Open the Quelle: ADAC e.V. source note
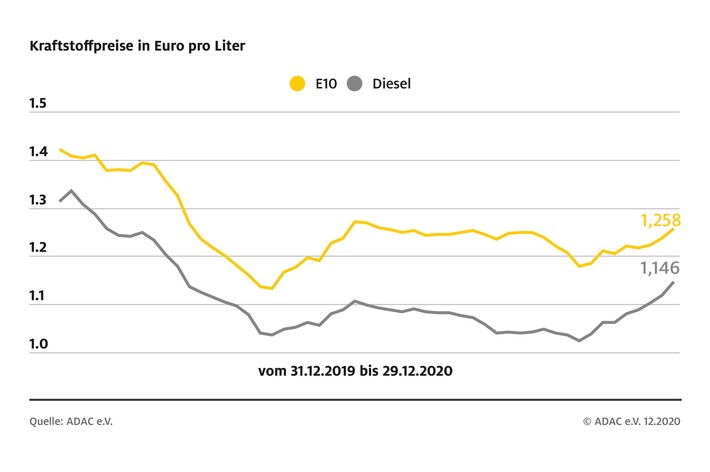The image size is (710, 472). pos(70,421)
